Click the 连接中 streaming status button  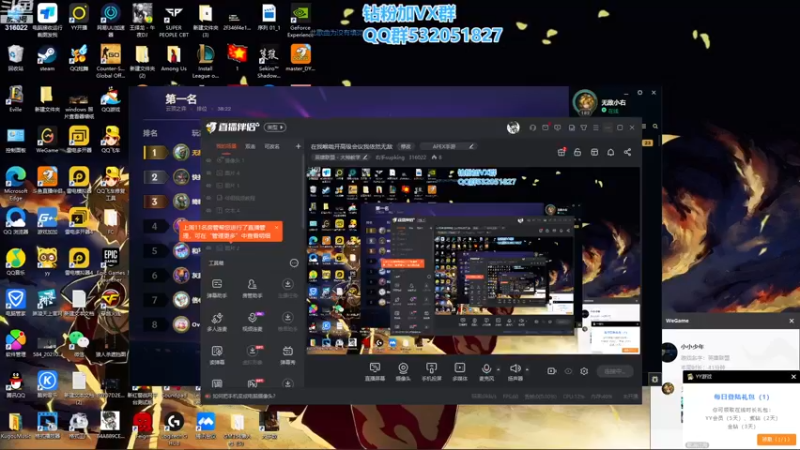click(615, 371)
